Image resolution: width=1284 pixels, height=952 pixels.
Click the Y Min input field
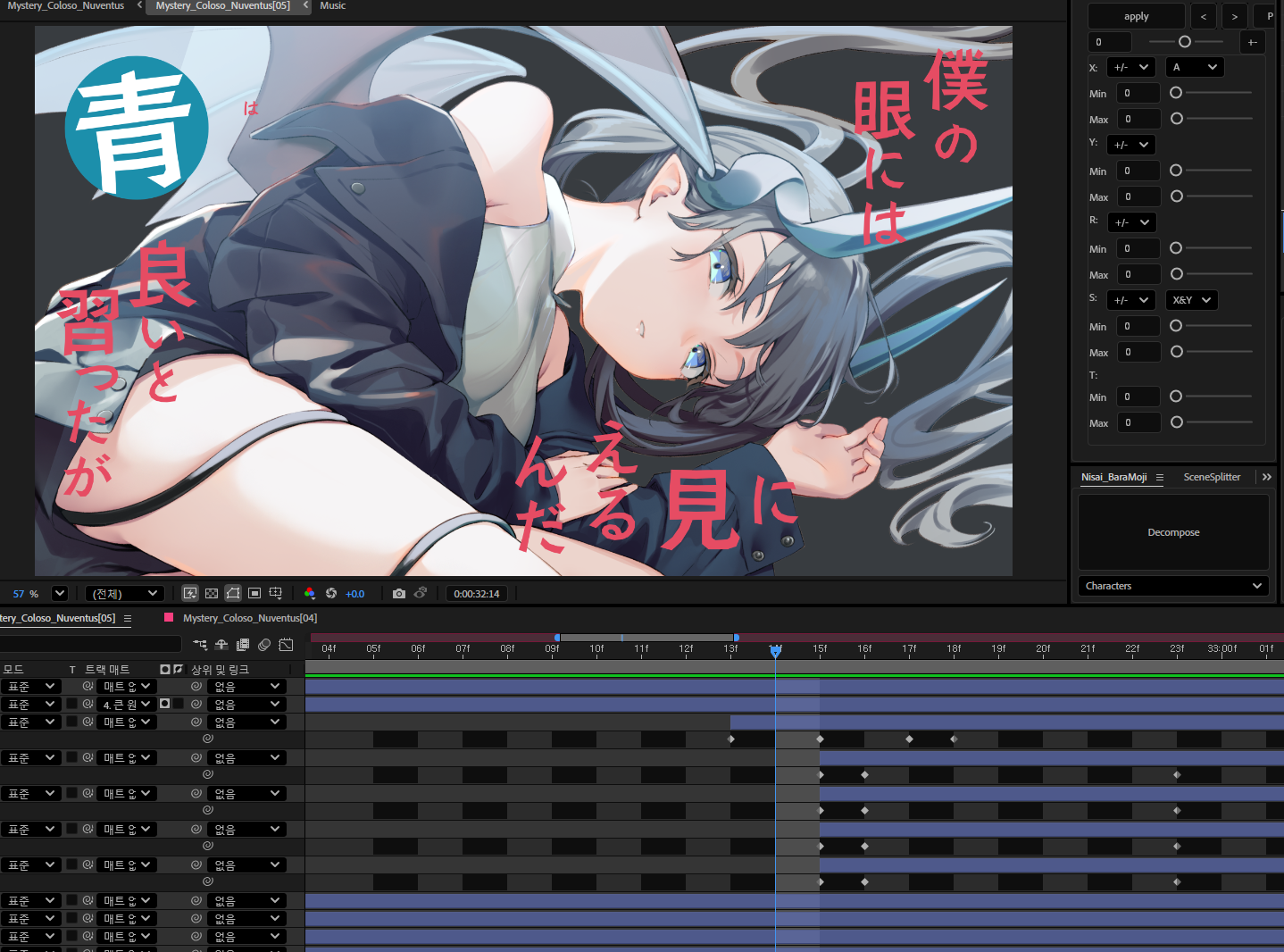pos(1138,171)
